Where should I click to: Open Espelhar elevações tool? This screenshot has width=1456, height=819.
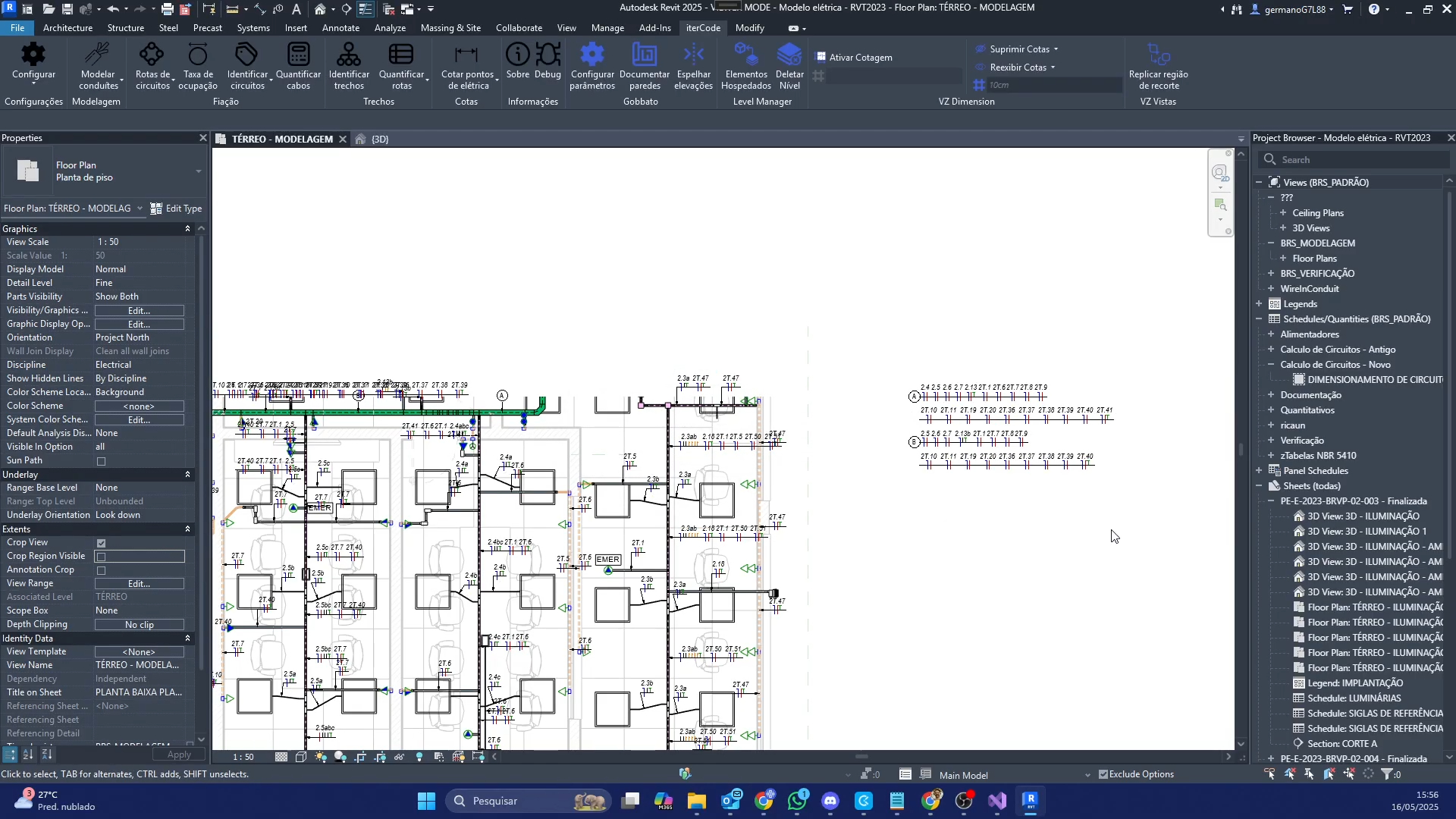pyautogui.click(x=693, y=55)
